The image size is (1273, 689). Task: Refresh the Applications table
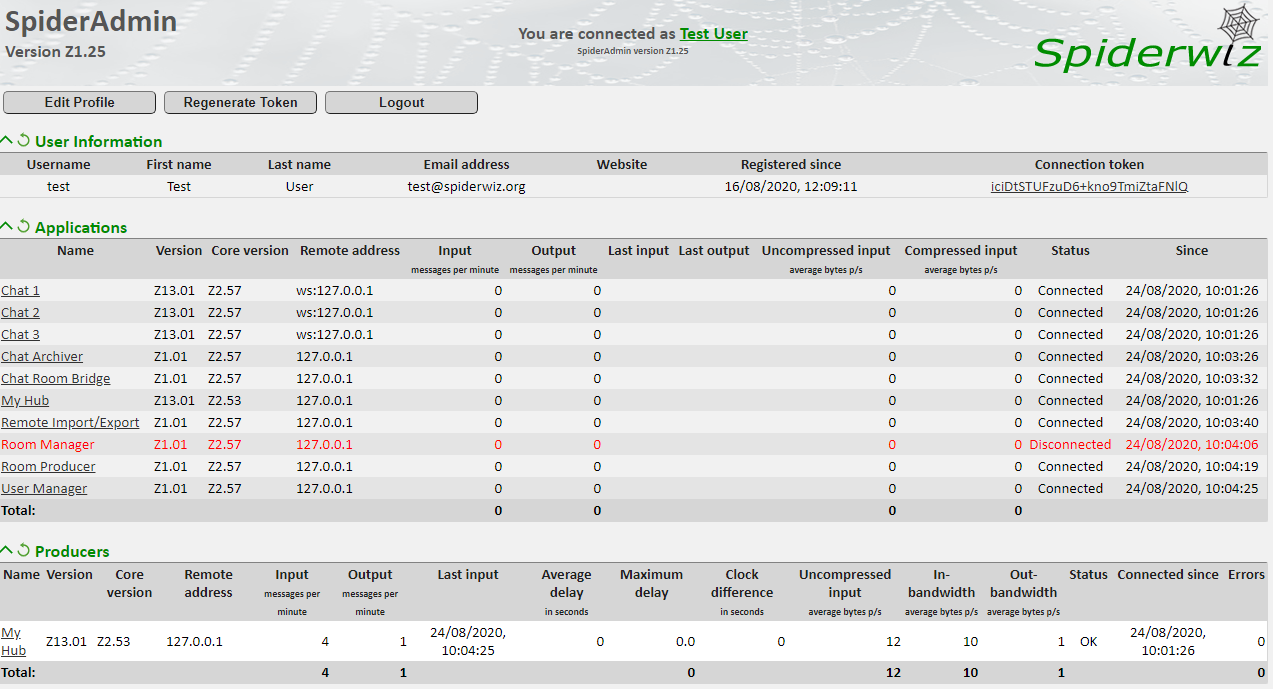[x=24, y=227]
